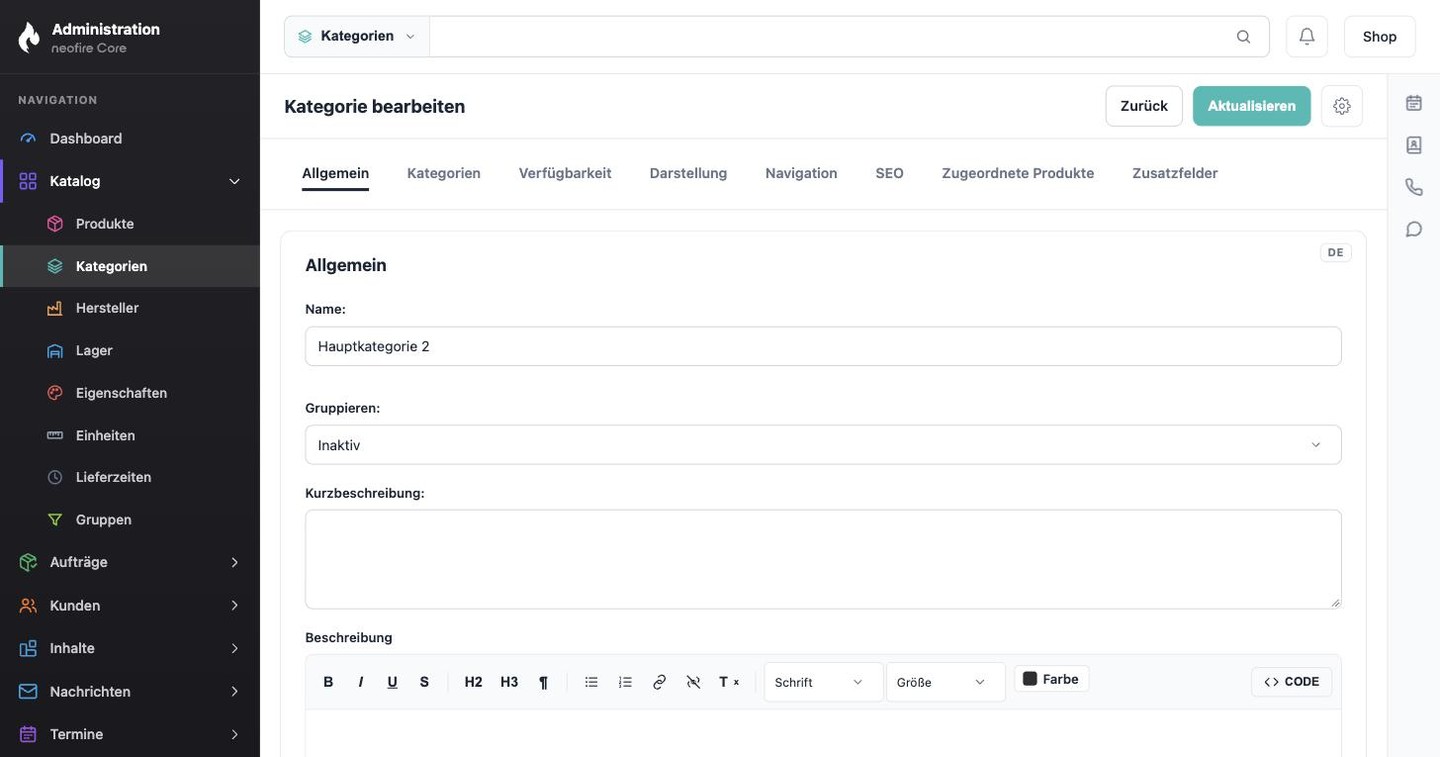Open the SEO tab
1440x757 pixels.
tap(889, 173)
